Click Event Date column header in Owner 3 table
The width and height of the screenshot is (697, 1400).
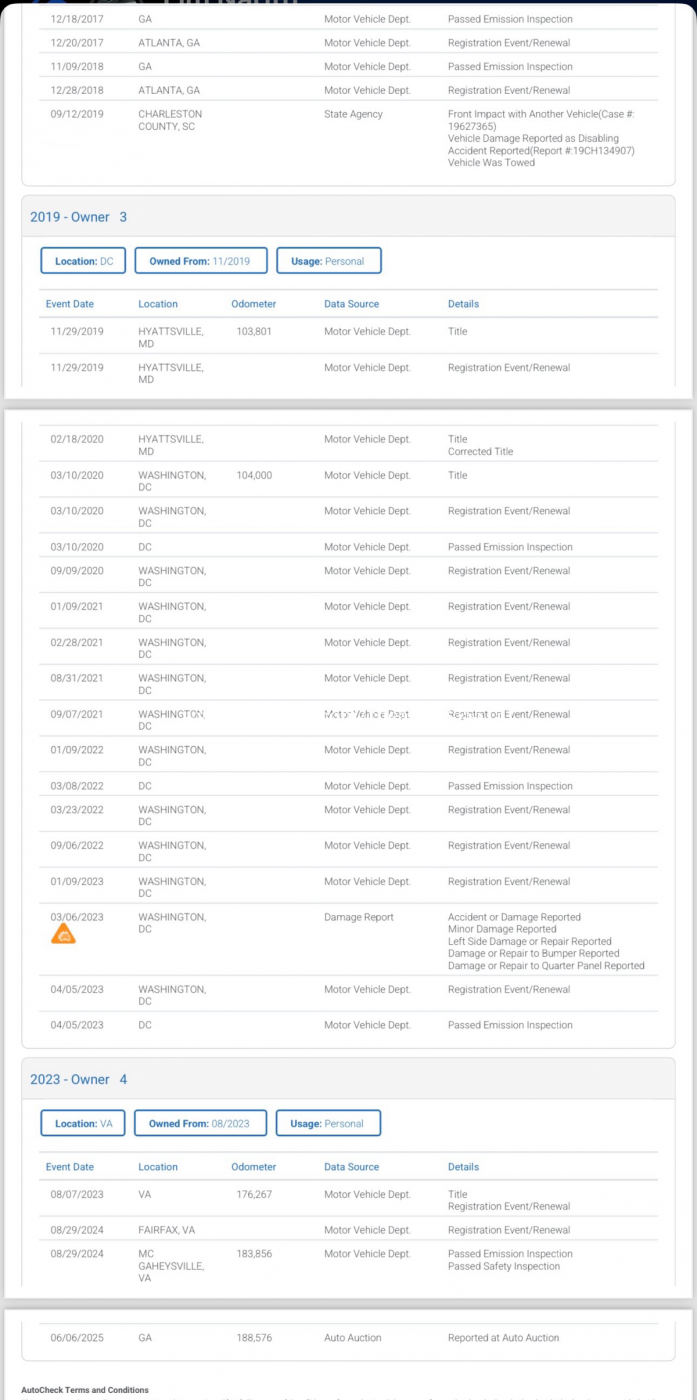point(70,304)
